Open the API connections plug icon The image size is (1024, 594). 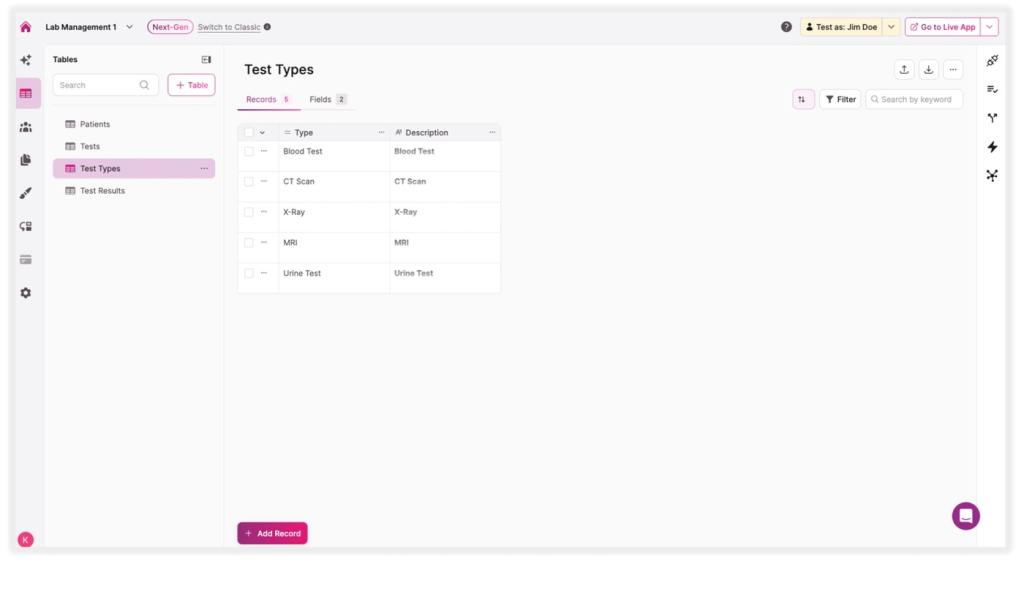click(x=26, y=226)
